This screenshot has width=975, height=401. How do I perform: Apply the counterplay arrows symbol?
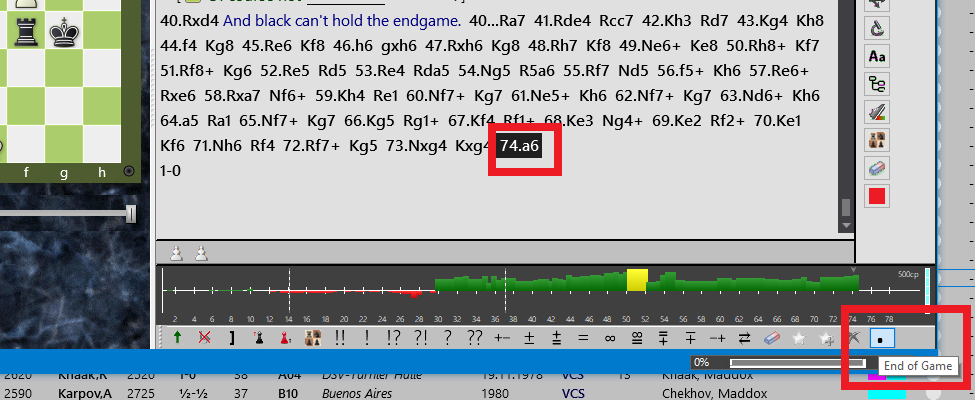744,338
